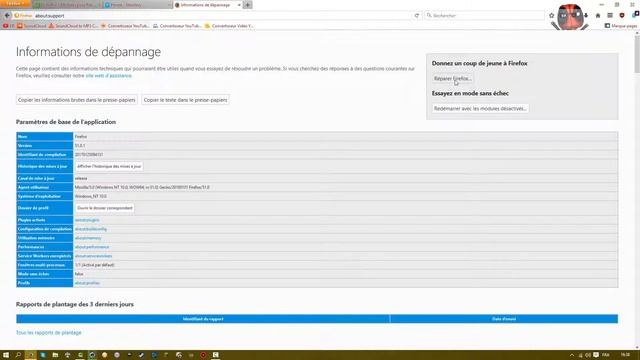Open the orange Firefox menu button

15,3
